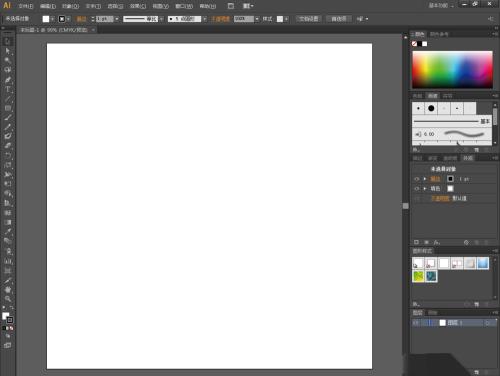The height and width of the screenshot is (376, 500).
Task: Select the large round brush in Brushes panel
Action: pos(431,108)
